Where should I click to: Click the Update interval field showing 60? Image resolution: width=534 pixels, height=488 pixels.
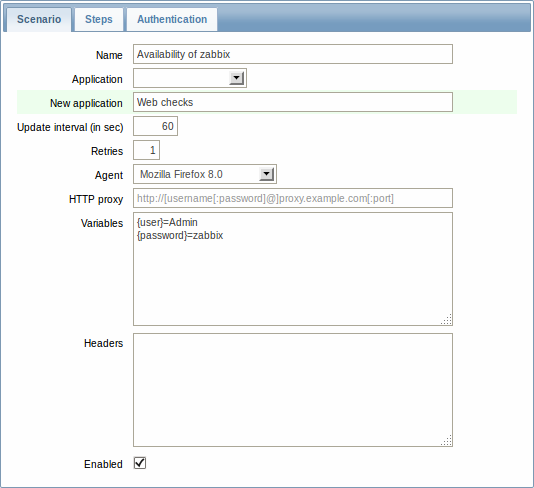pyautogui.click(x=155, y=126)
